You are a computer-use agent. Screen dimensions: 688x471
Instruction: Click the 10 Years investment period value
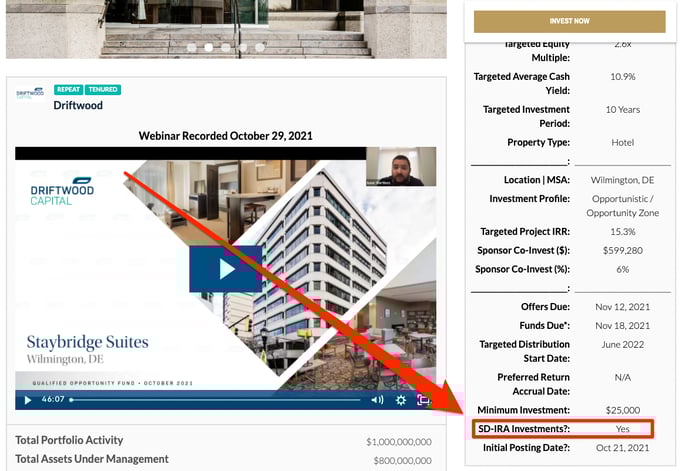[623, 110]
